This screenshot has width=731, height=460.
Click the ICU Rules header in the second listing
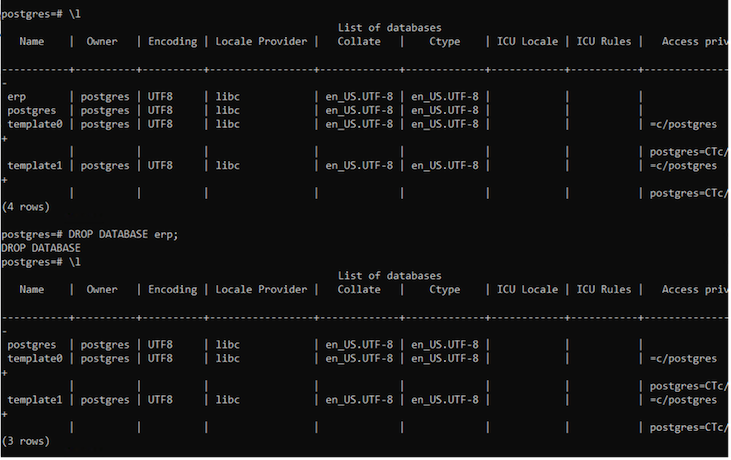[x=604, y=290]
